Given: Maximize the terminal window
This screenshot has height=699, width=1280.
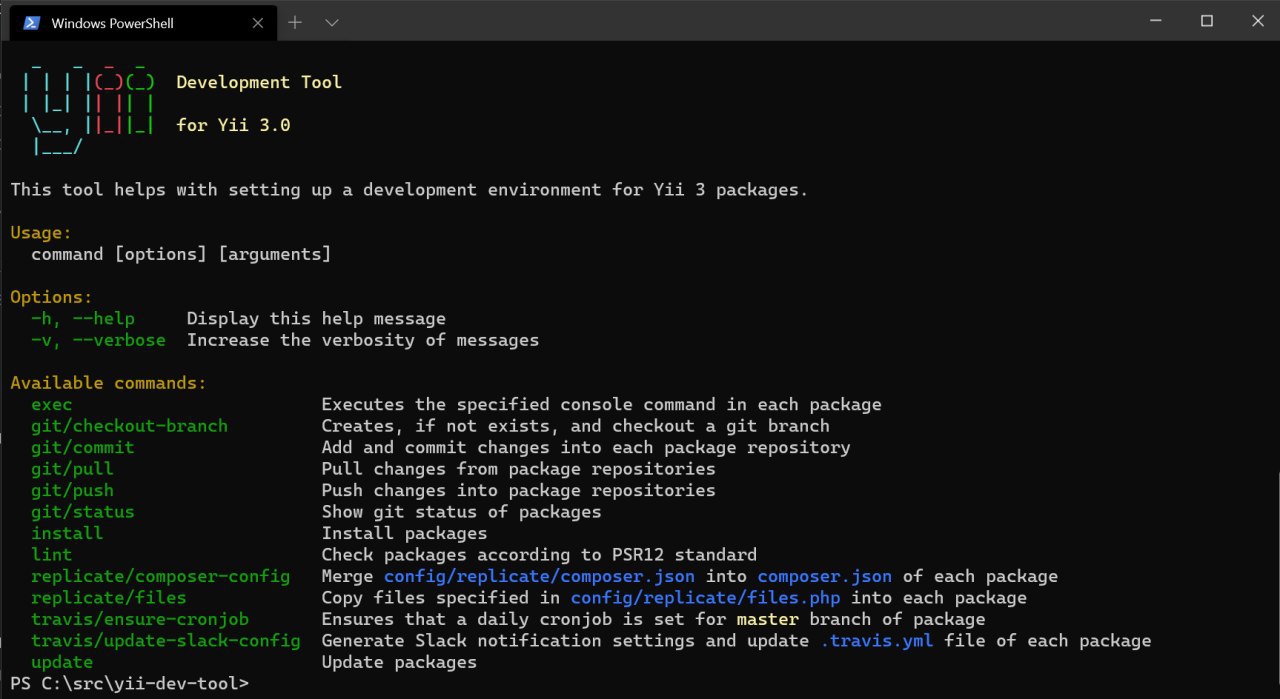Looking at the screenshot, I should click(1207, 21).
